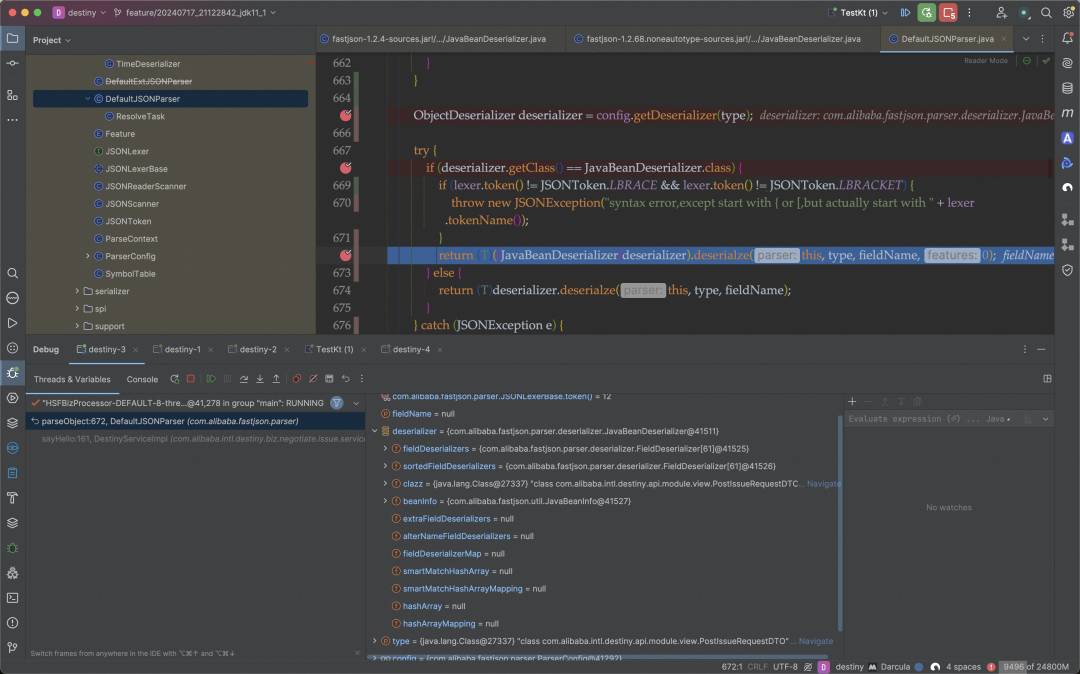1080x674 pixels.
Task: Click the red Stop debugger icon
Action: [x=191, y=379]
